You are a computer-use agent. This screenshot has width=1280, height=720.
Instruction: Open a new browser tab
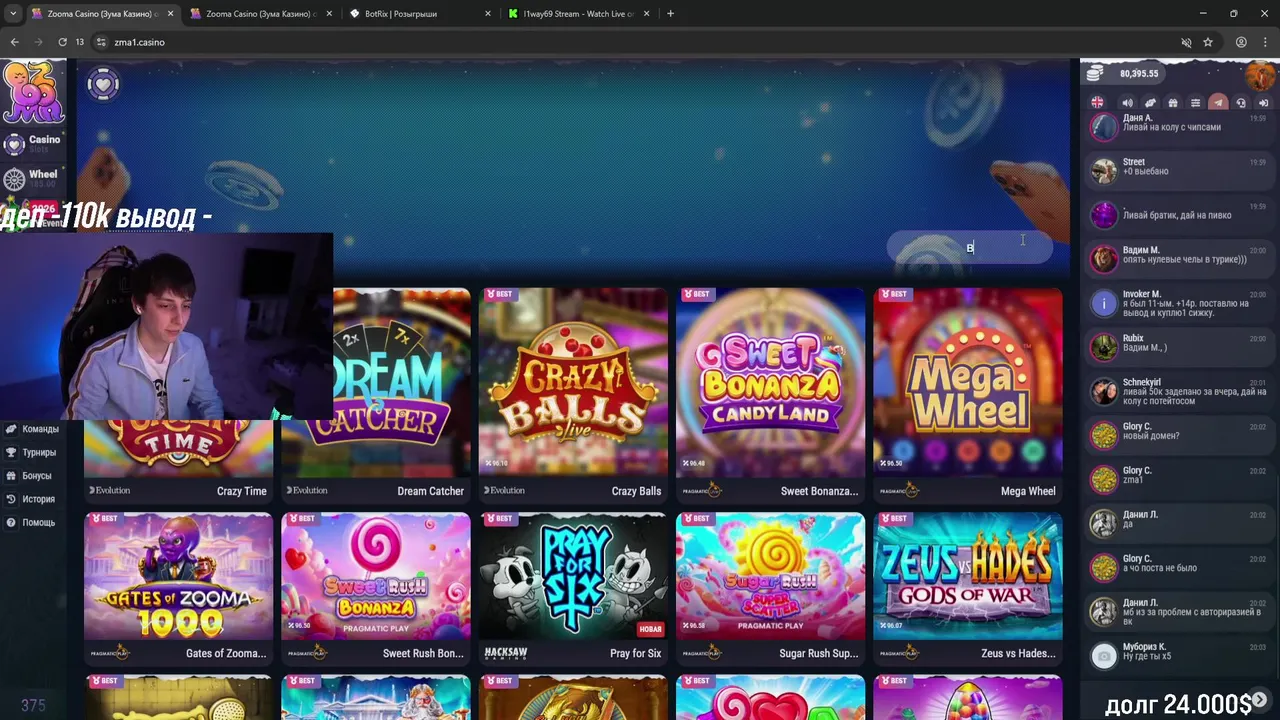pyautogui.click(x=670, y=14)
